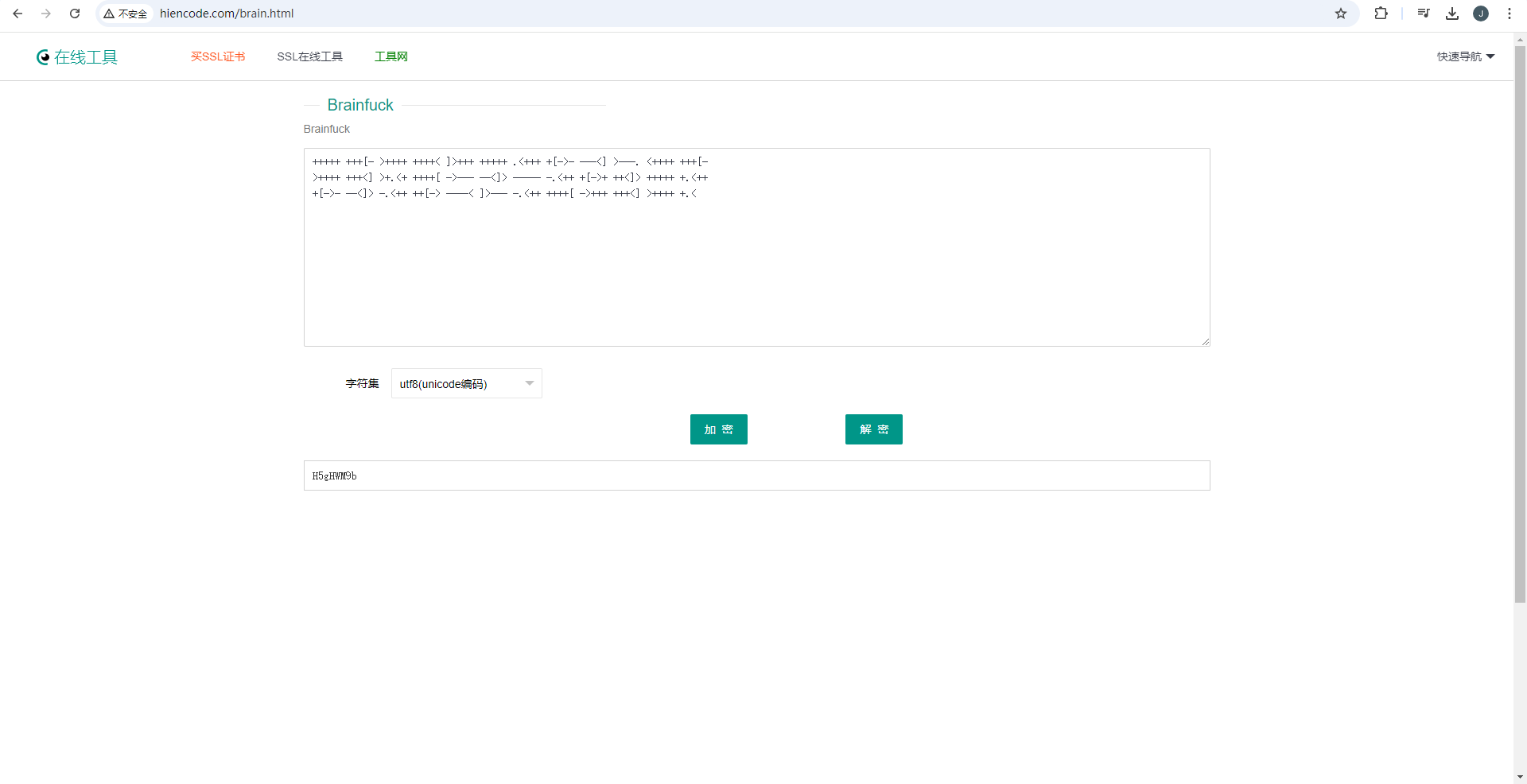Open the SSL在线工具 navigation item

(309, 56)
